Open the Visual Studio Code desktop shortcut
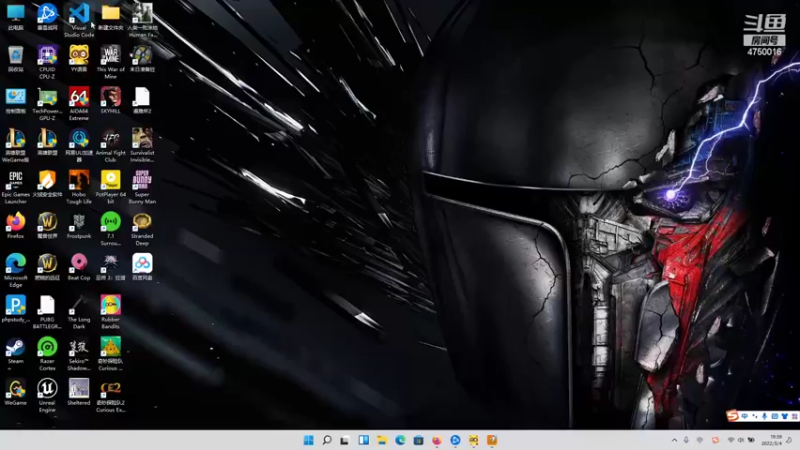Viewport: 800px width, 450px height. pyautogui.click(x=79, y=19)
